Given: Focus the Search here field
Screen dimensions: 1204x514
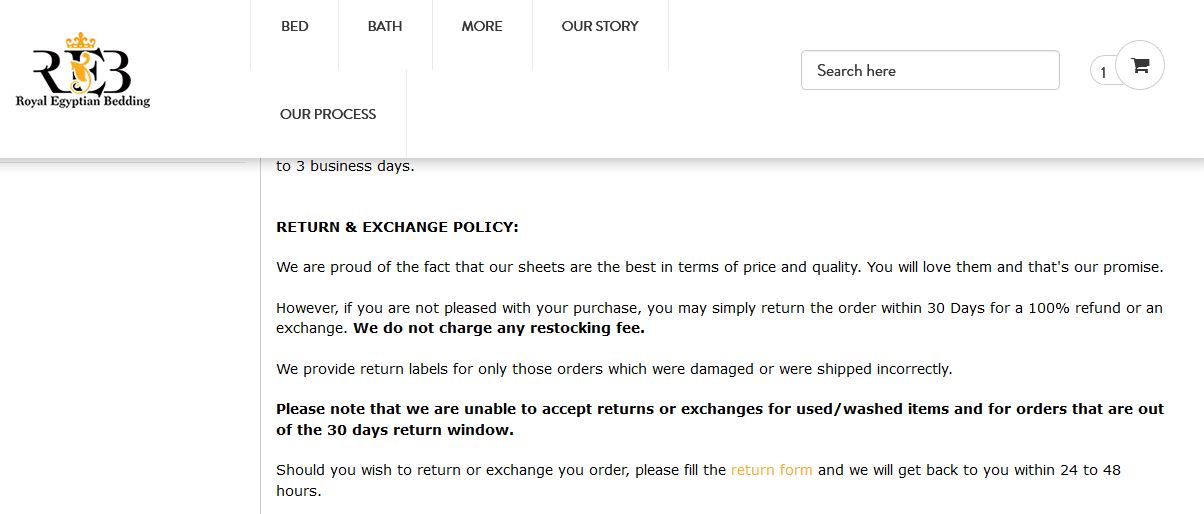Looking at the screenshot, I should point(930,70).
